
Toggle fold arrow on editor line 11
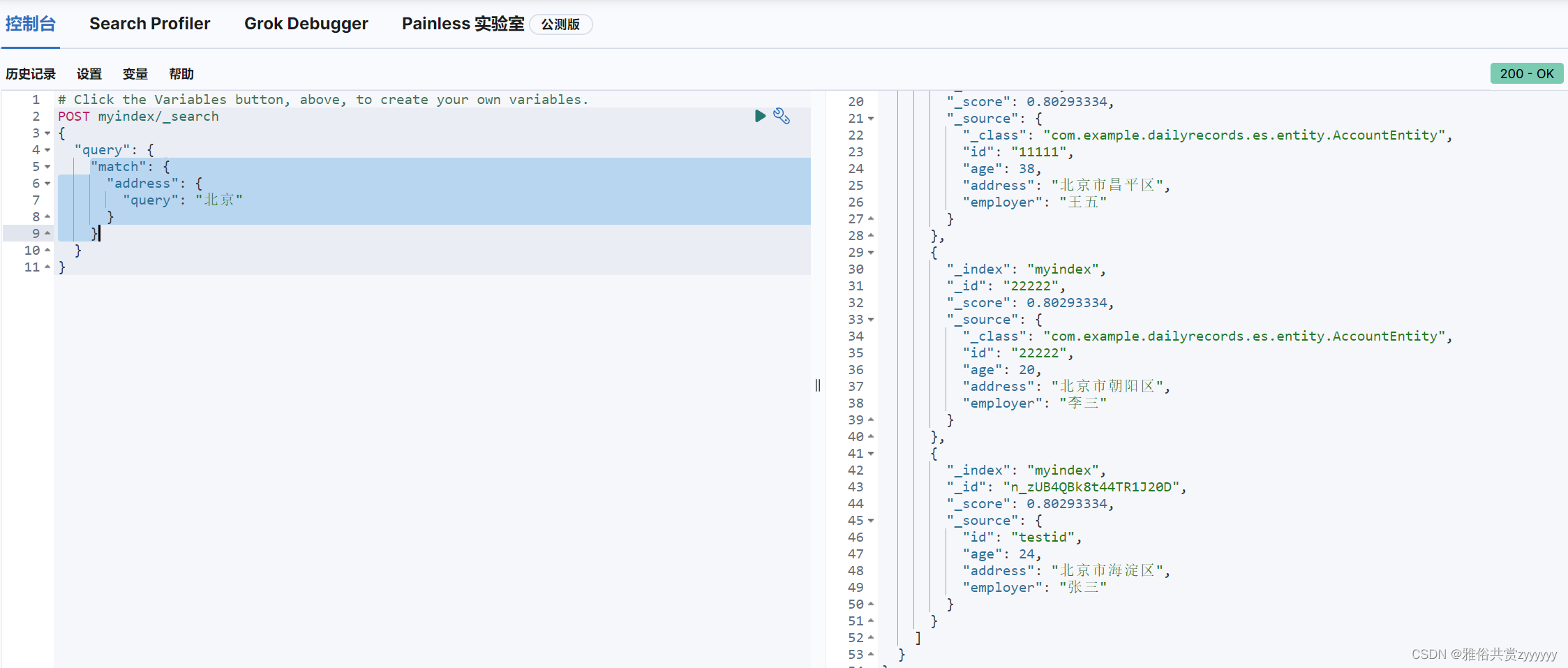[x=47, y=267]
